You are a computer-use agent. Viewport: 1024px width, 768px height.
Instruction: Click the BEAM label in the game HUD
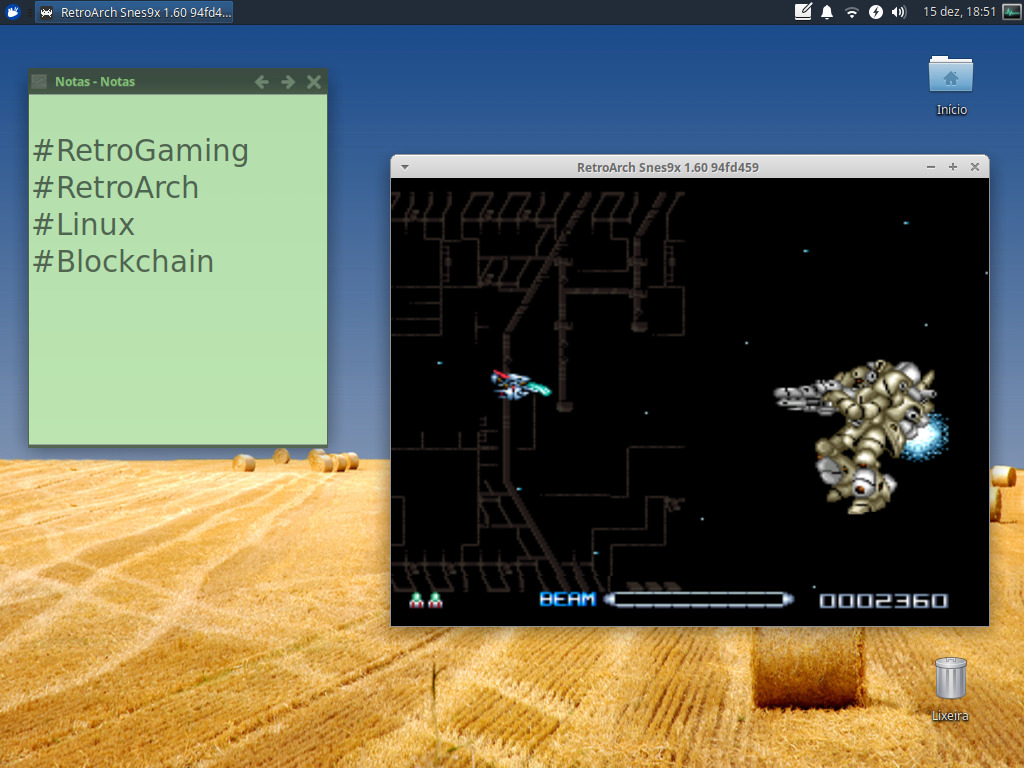tap(567, 600)
